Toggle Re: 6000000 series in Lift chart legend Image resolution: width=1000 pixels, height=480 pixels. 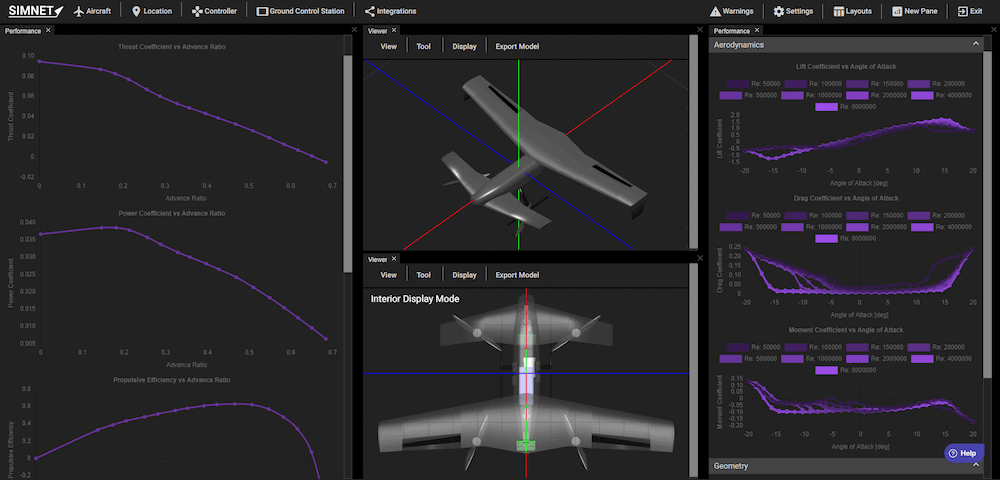pos(846,106)
